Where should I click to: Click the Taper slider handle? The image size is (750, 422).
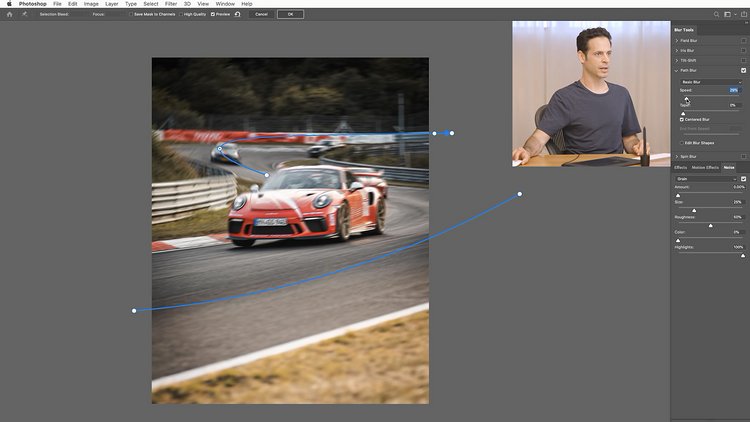point(683,113)
